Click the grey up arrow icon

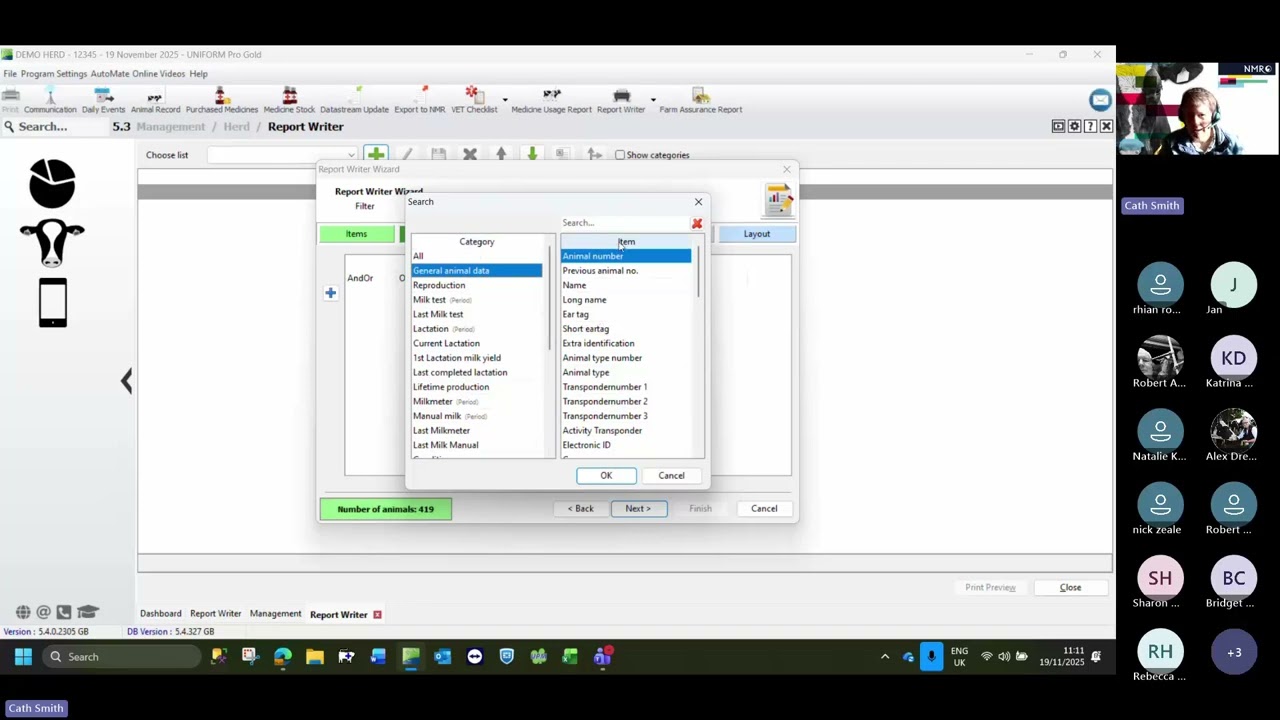tap(501, 155)
